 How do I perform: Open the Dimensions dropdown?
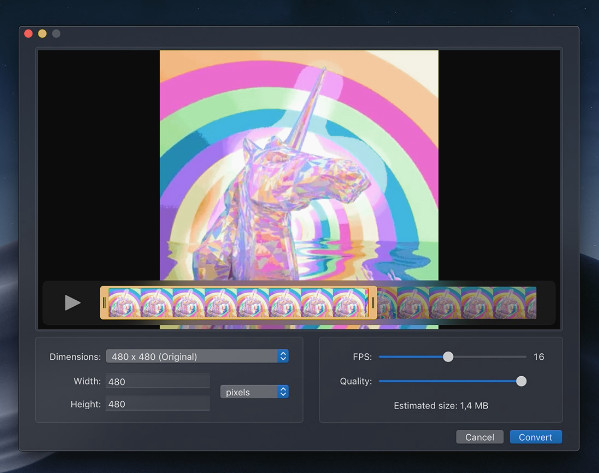pos(197,356)
